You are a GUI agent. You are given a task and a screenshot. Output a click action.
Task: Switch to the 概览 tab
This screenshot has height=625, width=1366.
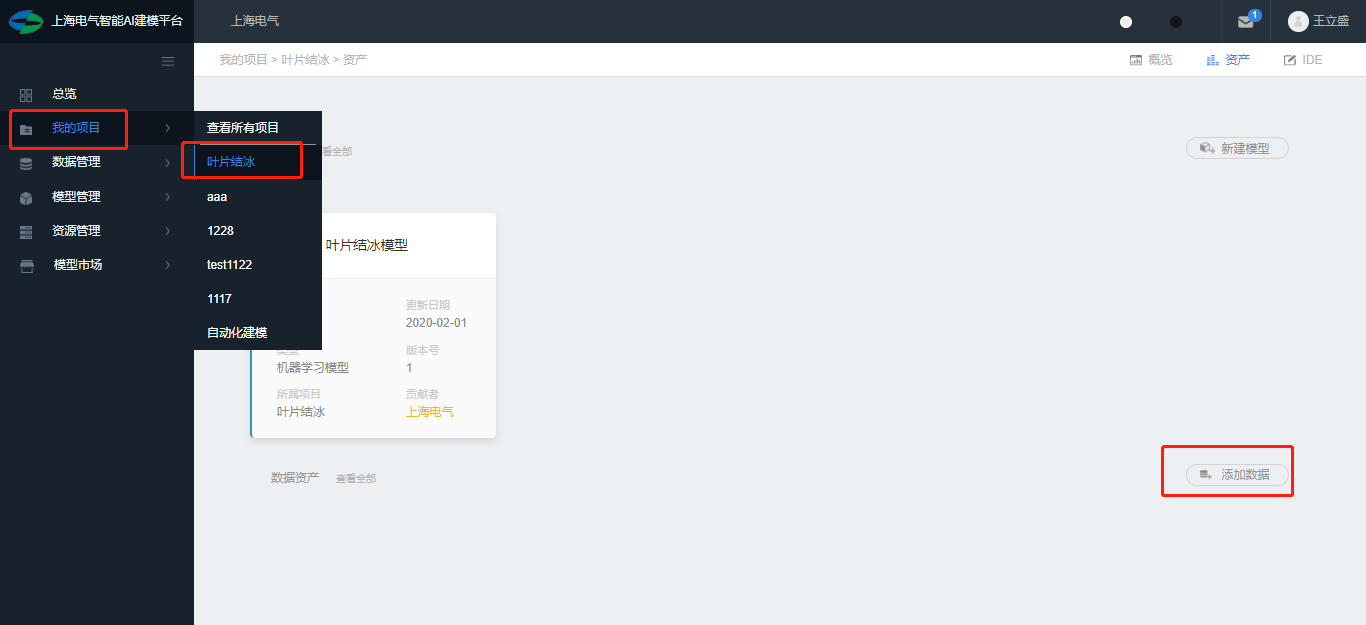point(1151,60)
